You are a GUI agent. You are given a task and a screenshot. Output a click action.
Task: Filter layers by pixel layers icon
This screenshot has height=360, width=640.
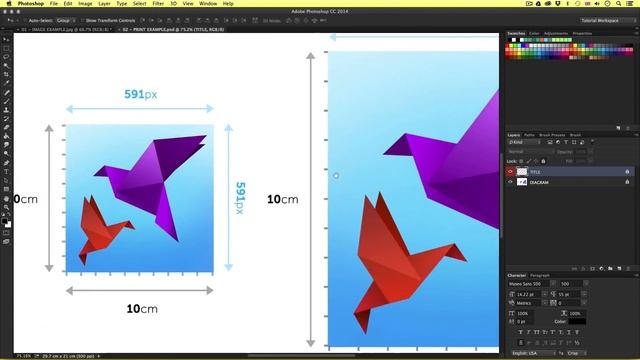point(550,142)
